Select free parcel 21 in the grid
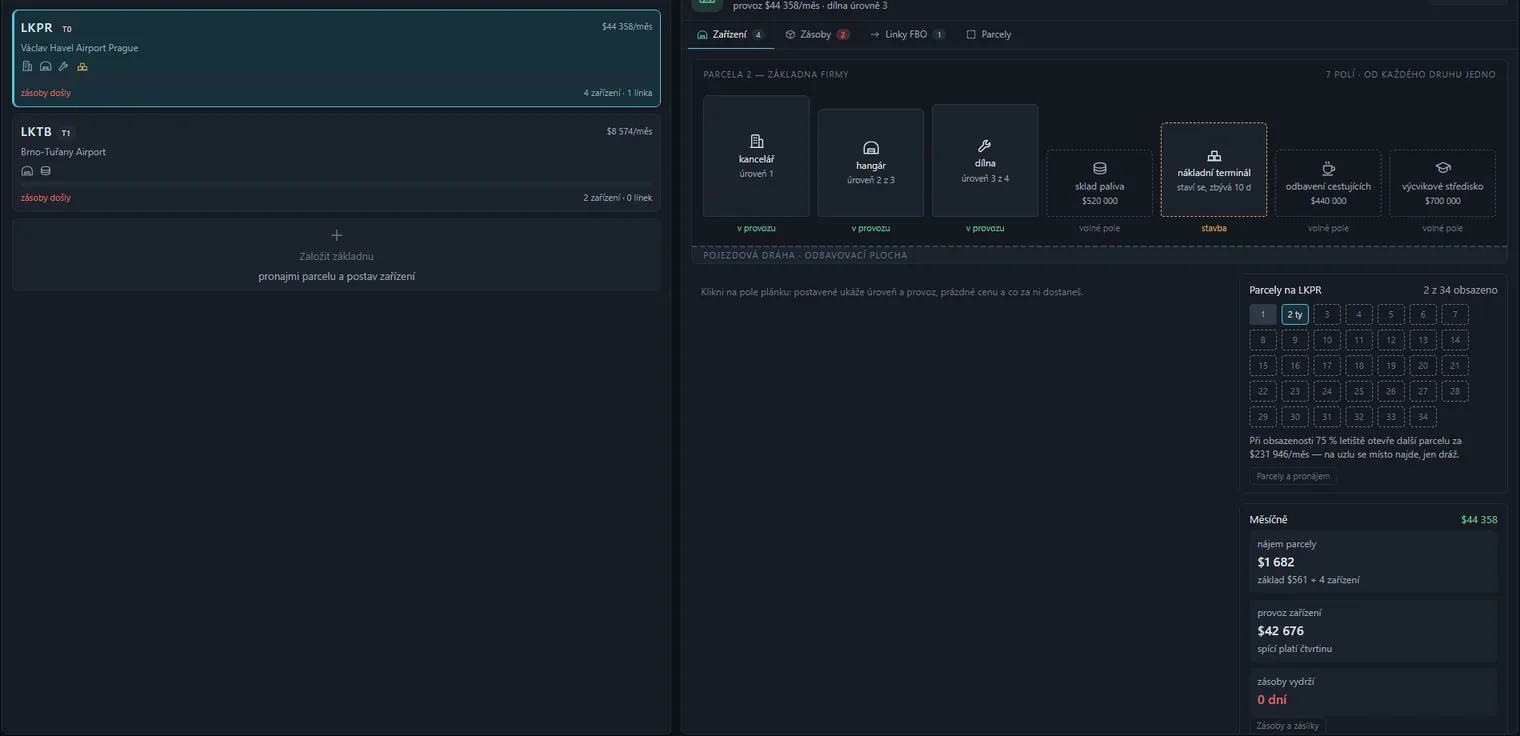Screen dimensions: 1520x736 1455,366
